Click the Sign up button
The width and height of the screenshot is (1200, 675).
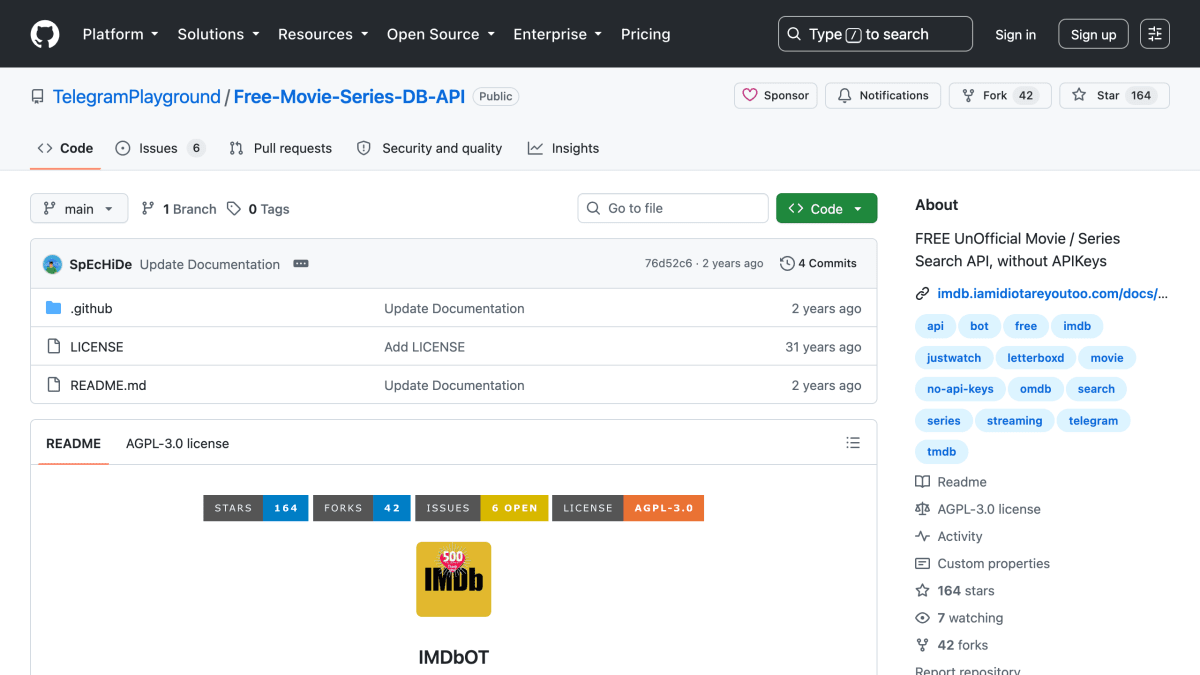[x=1093, y=34]
